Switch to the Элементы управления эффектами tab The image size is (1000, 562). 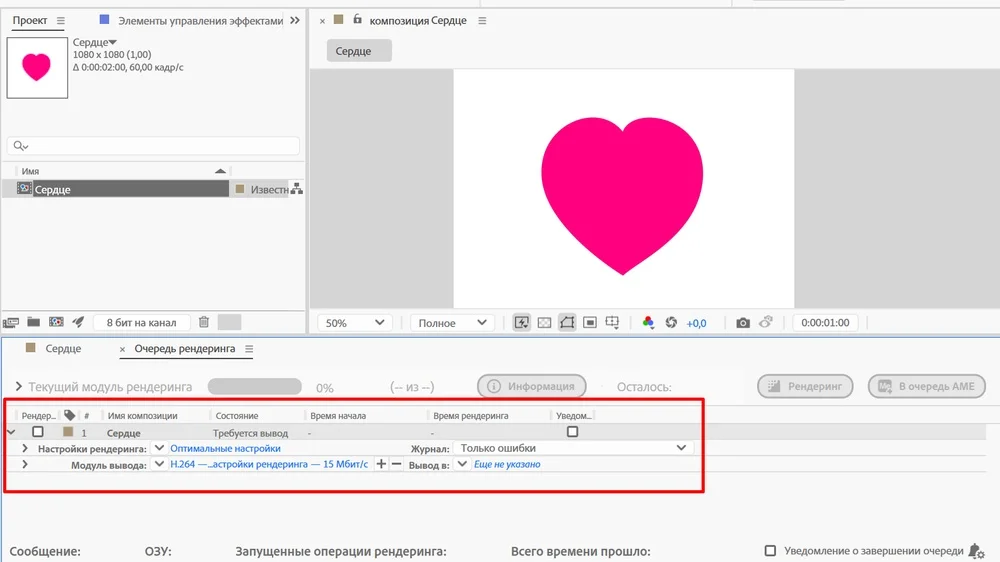(199, 20)
